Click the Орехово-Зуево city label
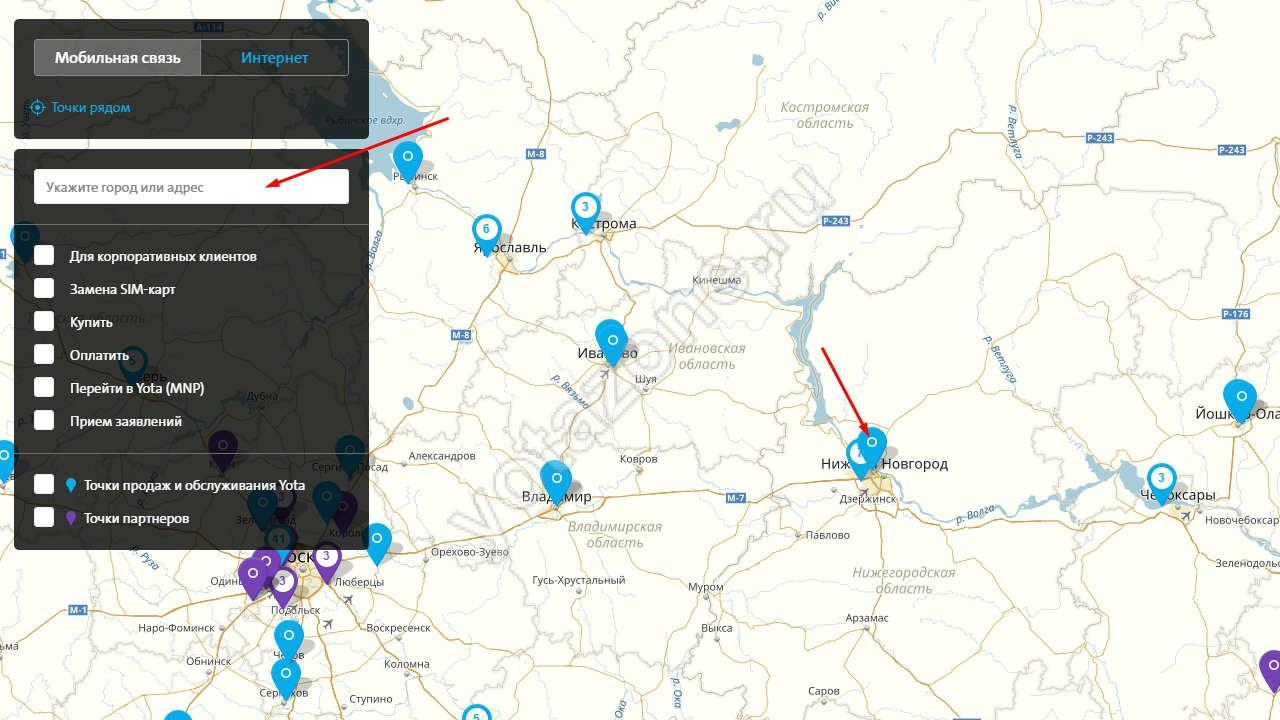The height and width of the screenshot is (720, 1280). click(469, 552)
